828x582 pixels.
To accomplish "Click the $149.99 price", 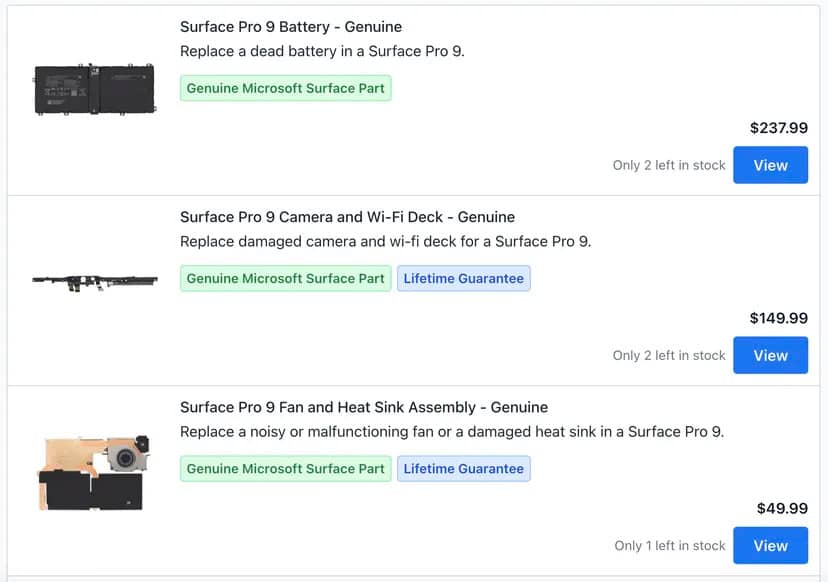I will point(778,318).
